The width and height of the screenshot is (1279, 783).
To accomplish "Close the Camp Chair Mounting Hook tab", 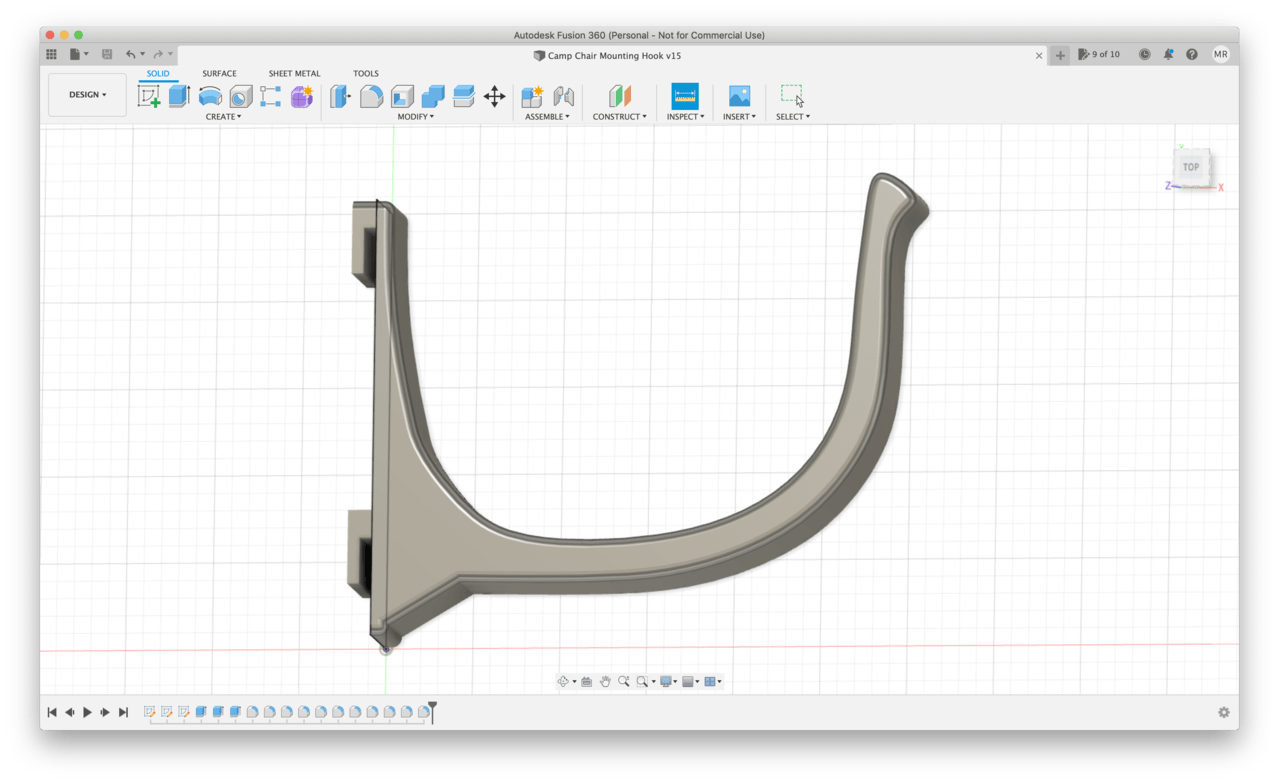I will pos(1038,56).
